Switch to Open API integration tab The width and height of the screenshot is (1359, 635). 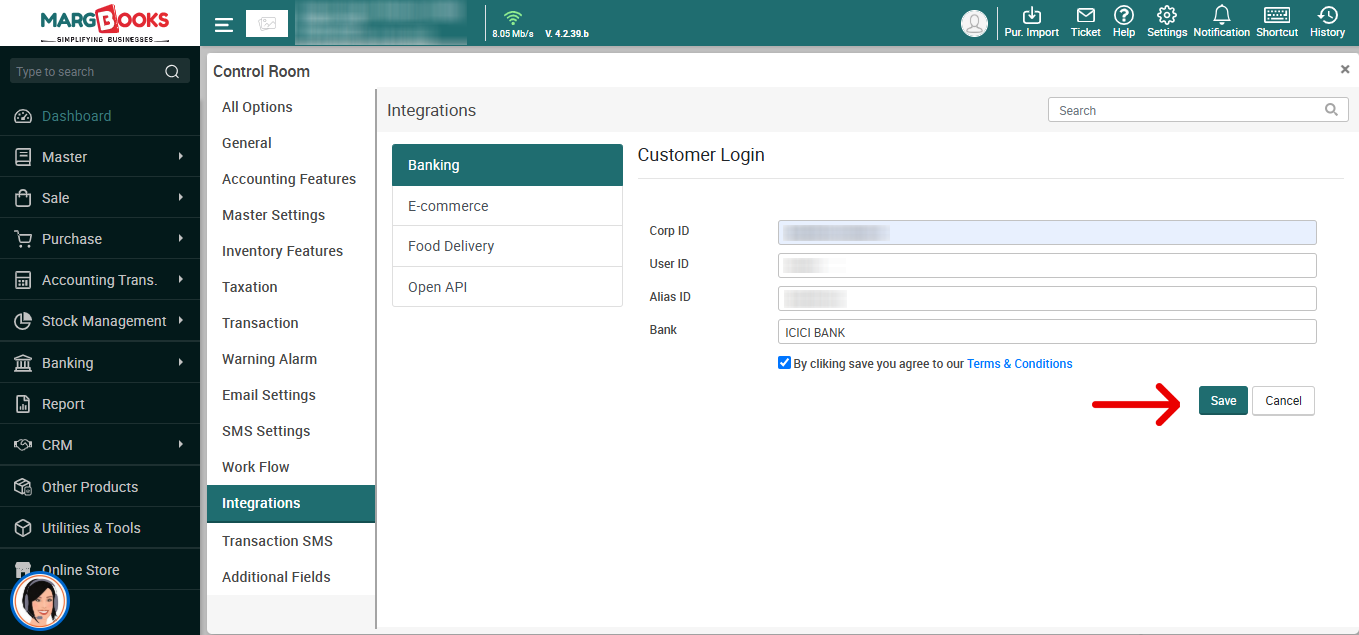click(x=507, y=287)
